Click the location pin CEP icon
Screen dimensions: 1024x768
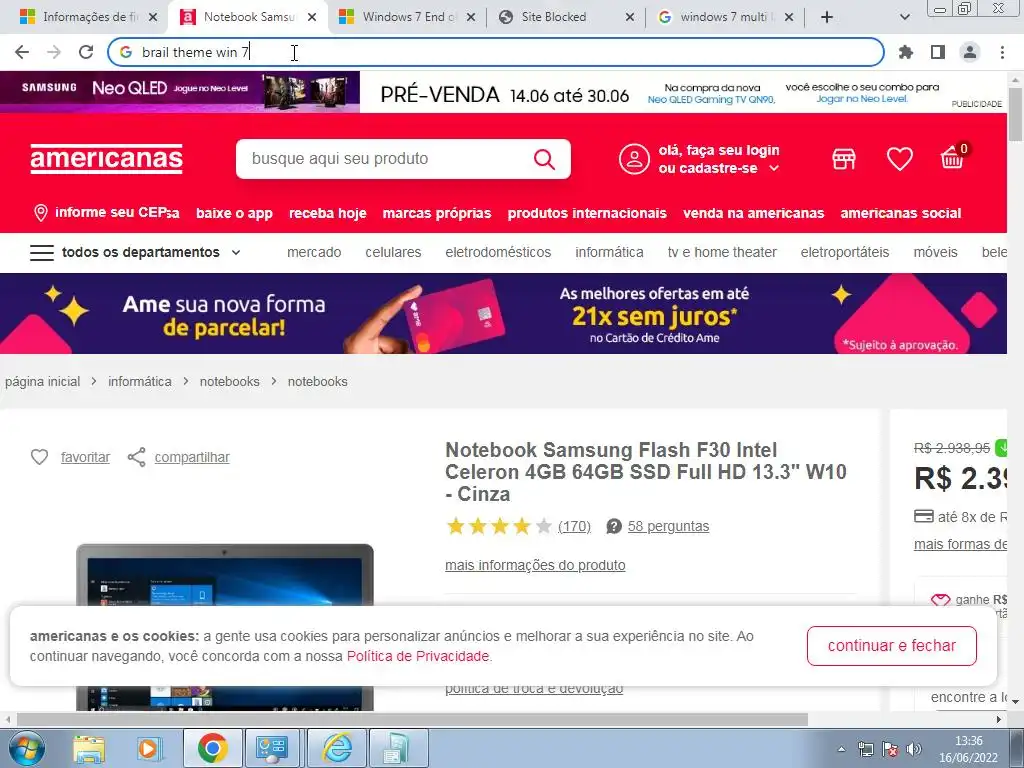tap(40, 213)
